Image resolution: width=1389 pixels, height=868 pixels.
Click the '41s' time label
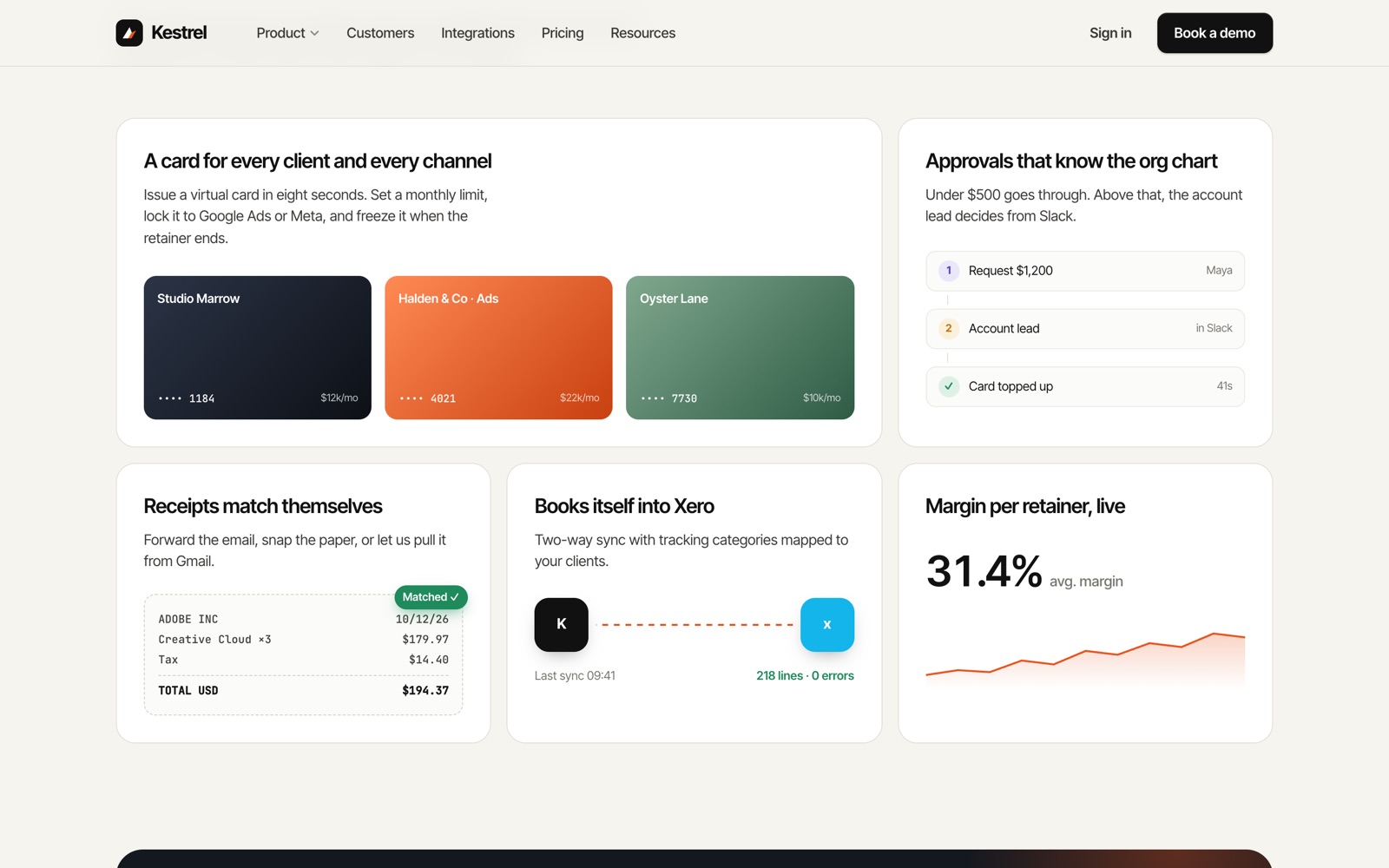[x=1224, y=386]
